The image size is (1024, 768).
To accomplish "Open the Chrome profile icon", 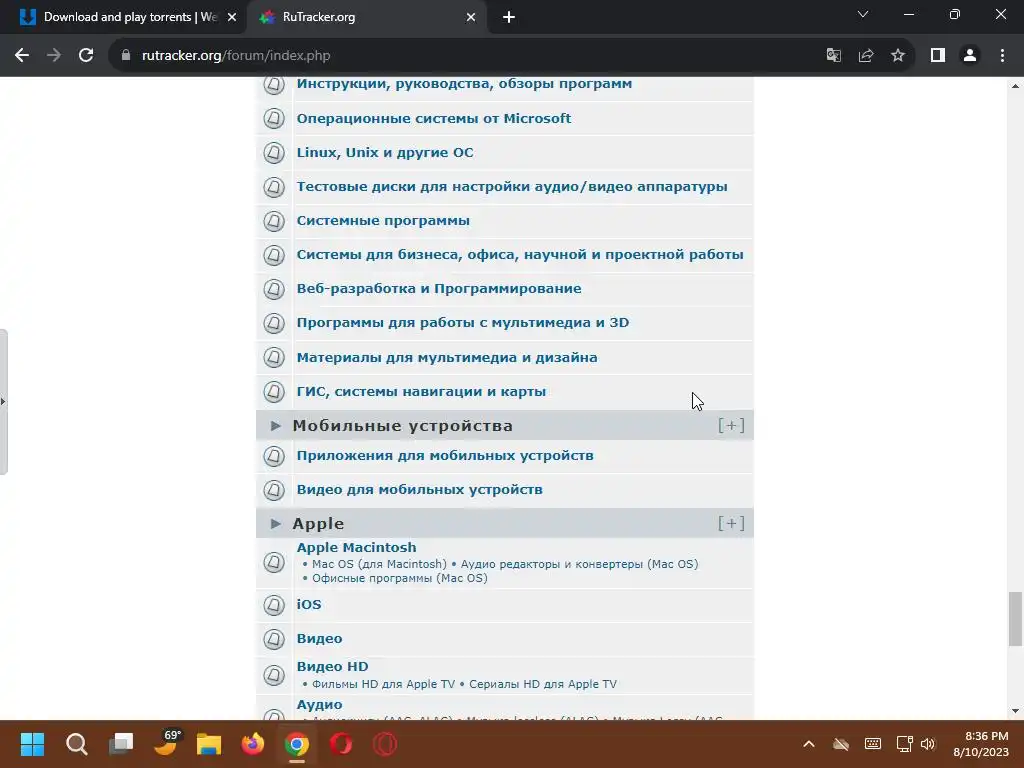I will pos(970,56).
